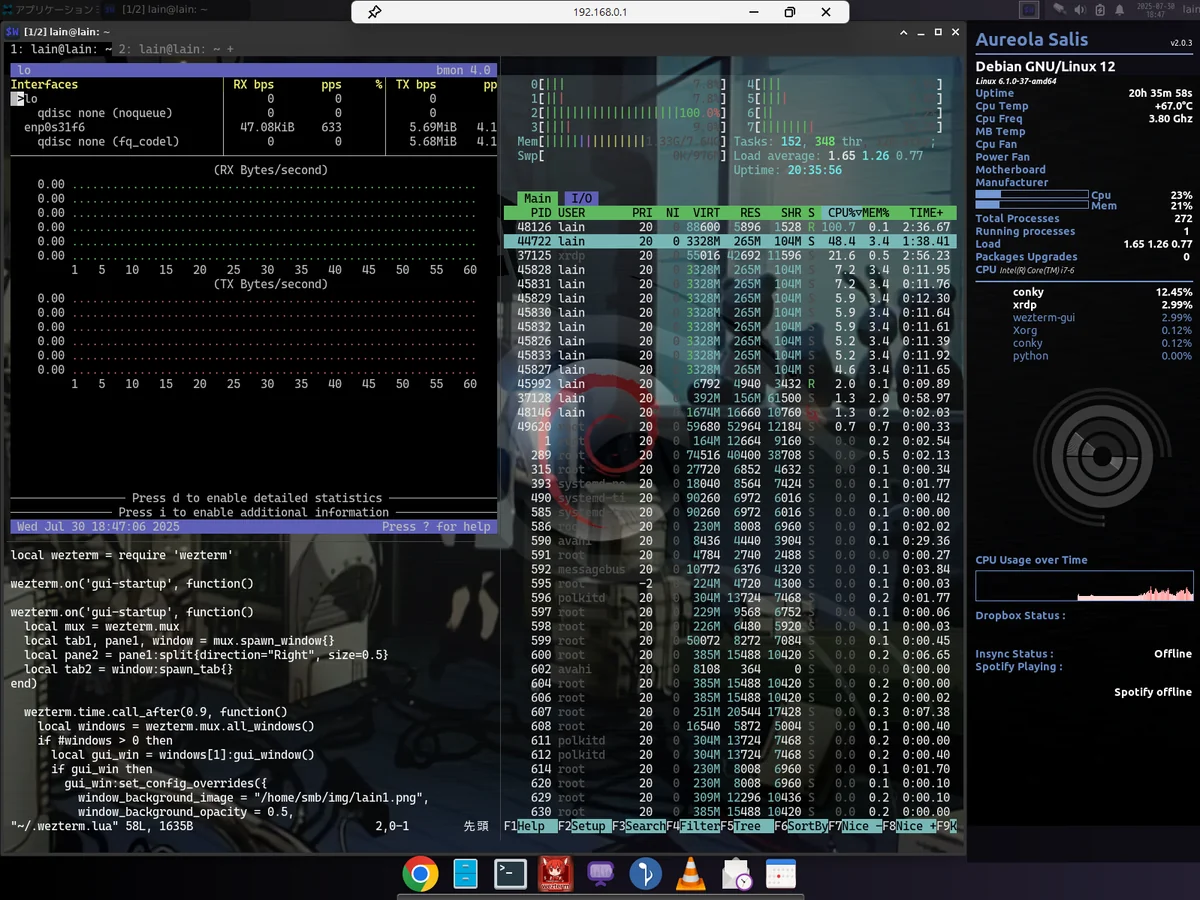Open the mail clock icon in the dock
1200x900 pixels.
tap(736, 875)
